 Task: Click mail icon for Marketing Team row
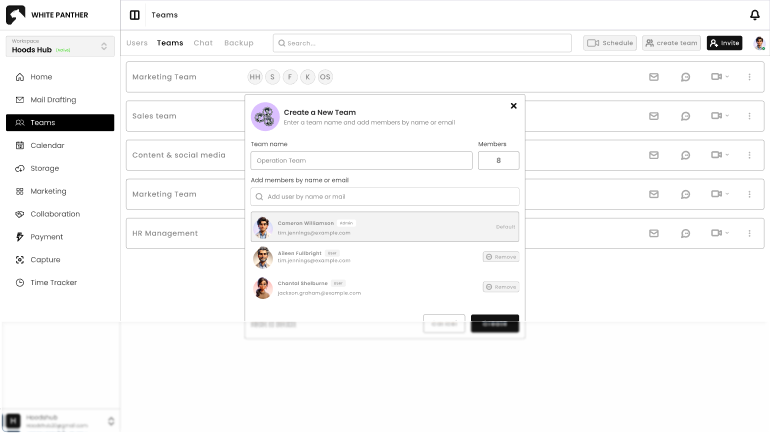pos(654,77)
